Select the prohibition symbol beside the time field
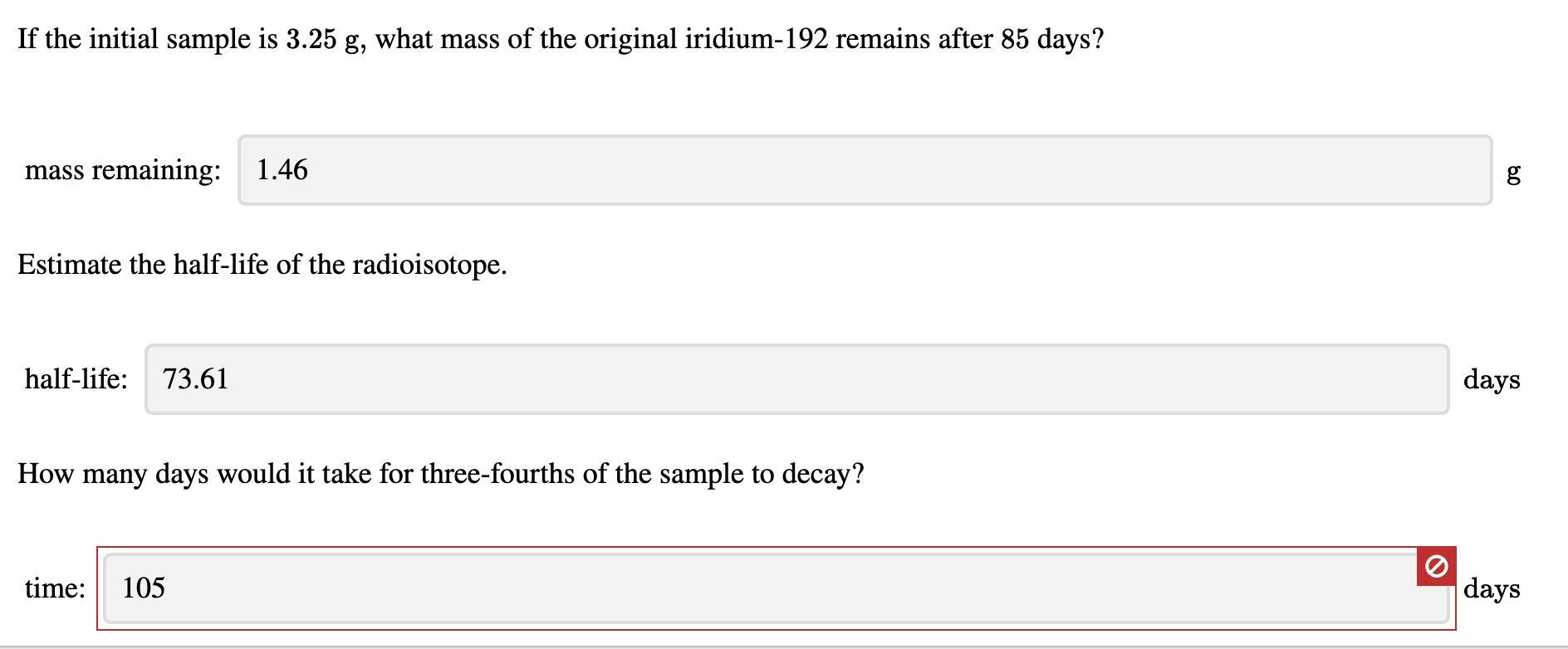This screenshot has height=649, width=1568. point(1435,566)
